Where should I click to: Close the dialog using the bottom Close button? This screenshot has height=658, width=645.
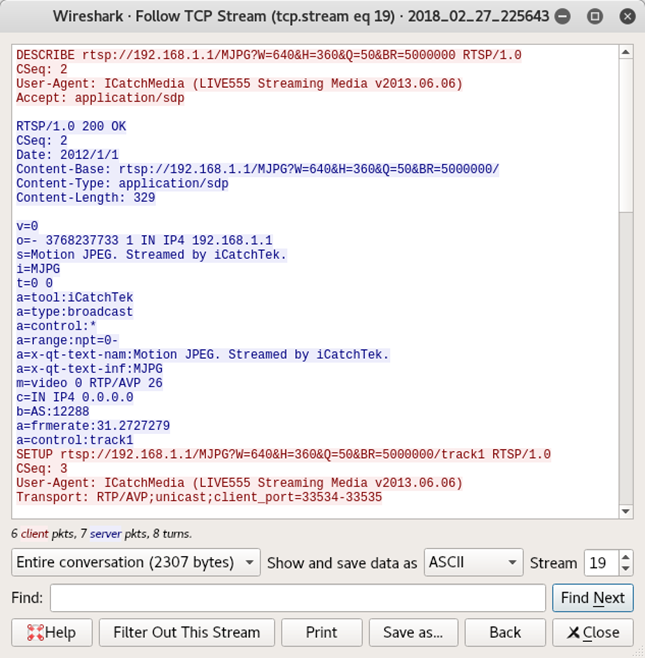pyautogui.click(x=593, y=632)
